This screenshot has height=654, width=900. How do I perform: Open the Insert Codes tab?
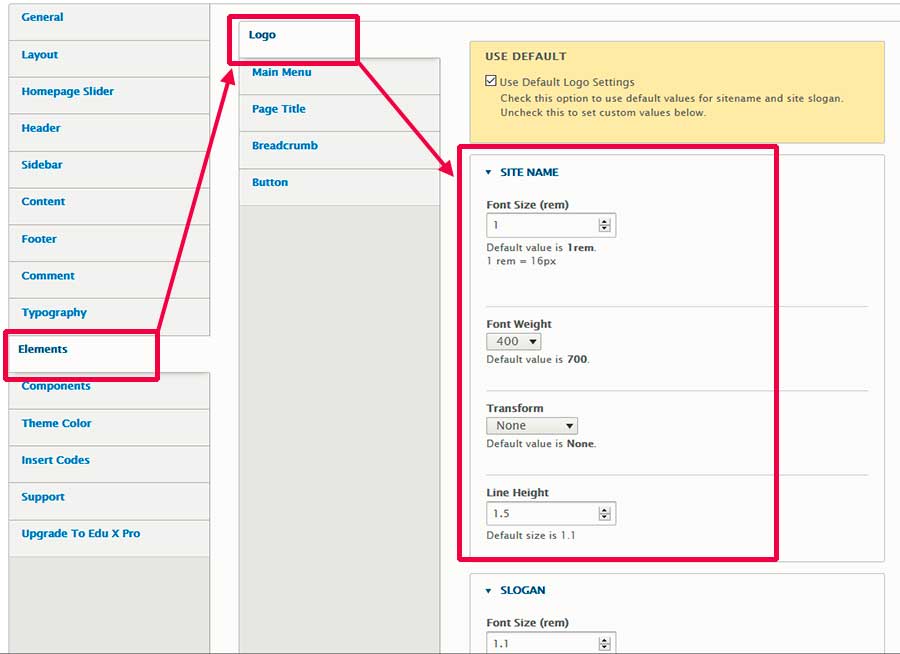55,461
